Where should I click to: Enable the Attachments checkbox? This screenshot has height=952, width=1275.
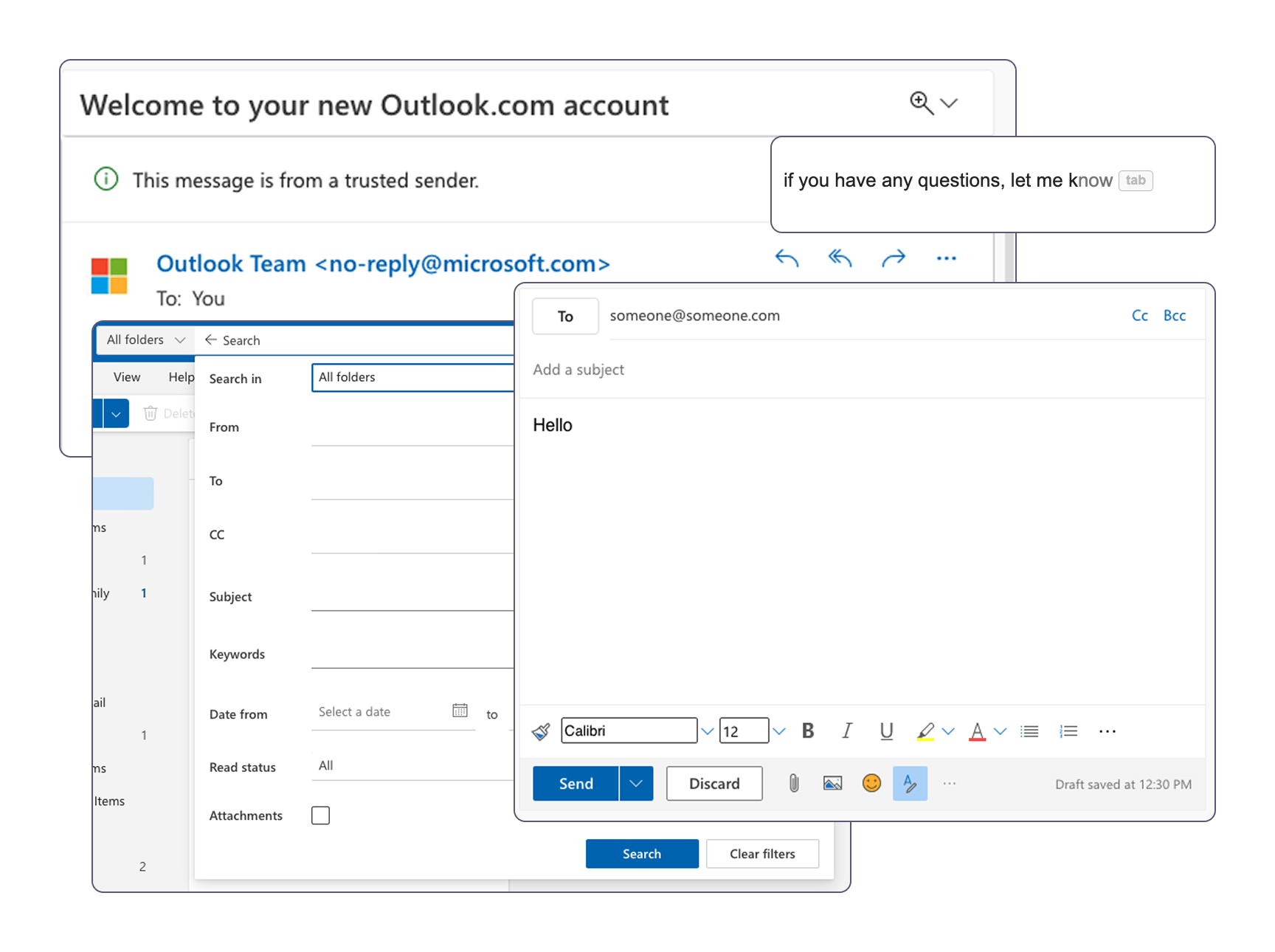coord(320,815)
